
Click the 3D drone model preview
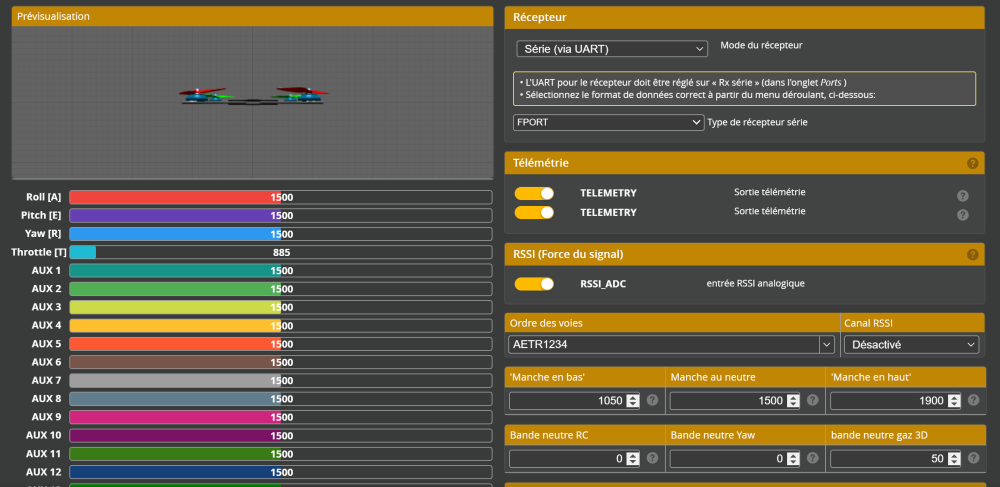(254, 97)
